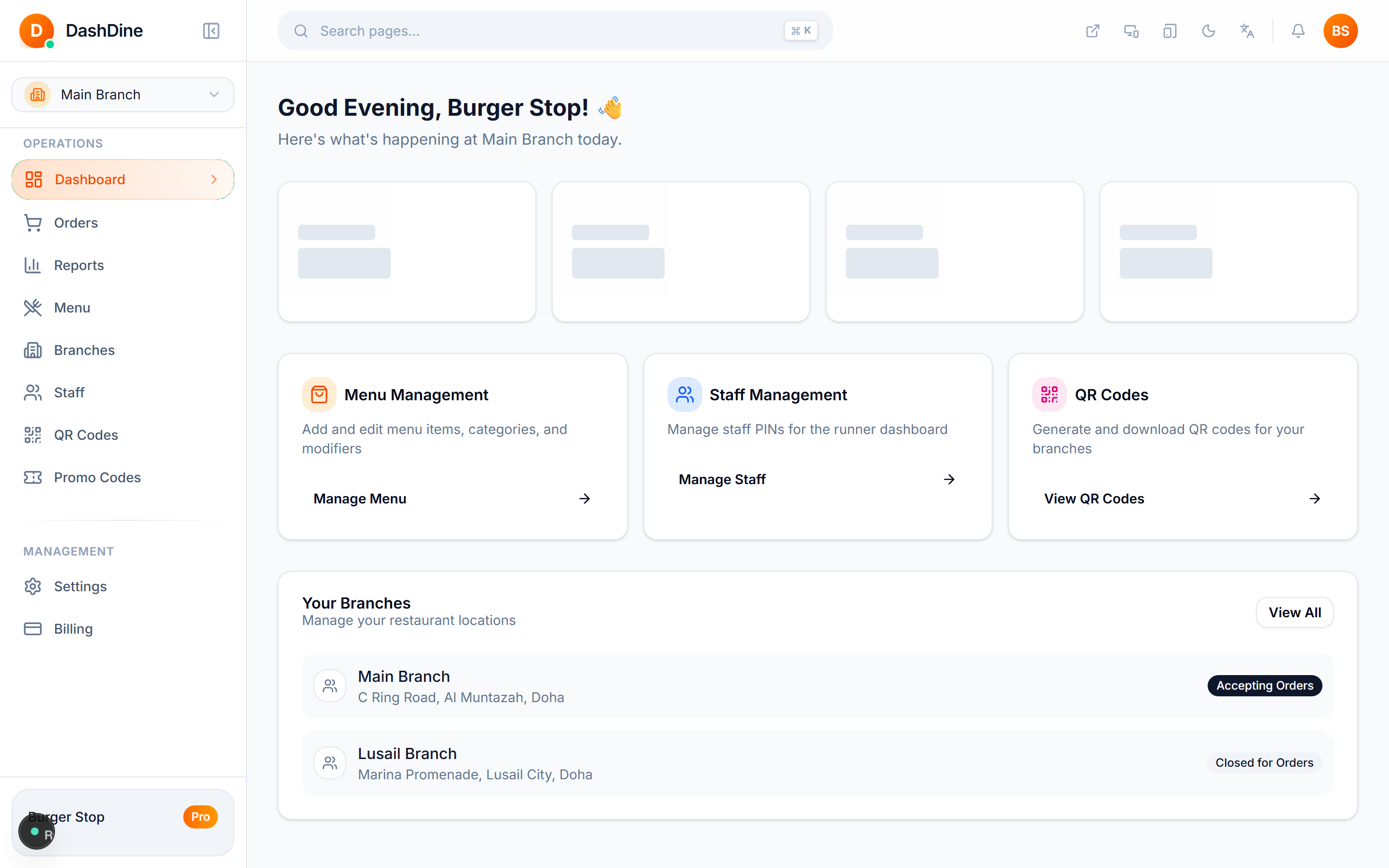Screen dimensions: 1389x868
Task: Click the Billing card icon
Action: pos(33,629)
